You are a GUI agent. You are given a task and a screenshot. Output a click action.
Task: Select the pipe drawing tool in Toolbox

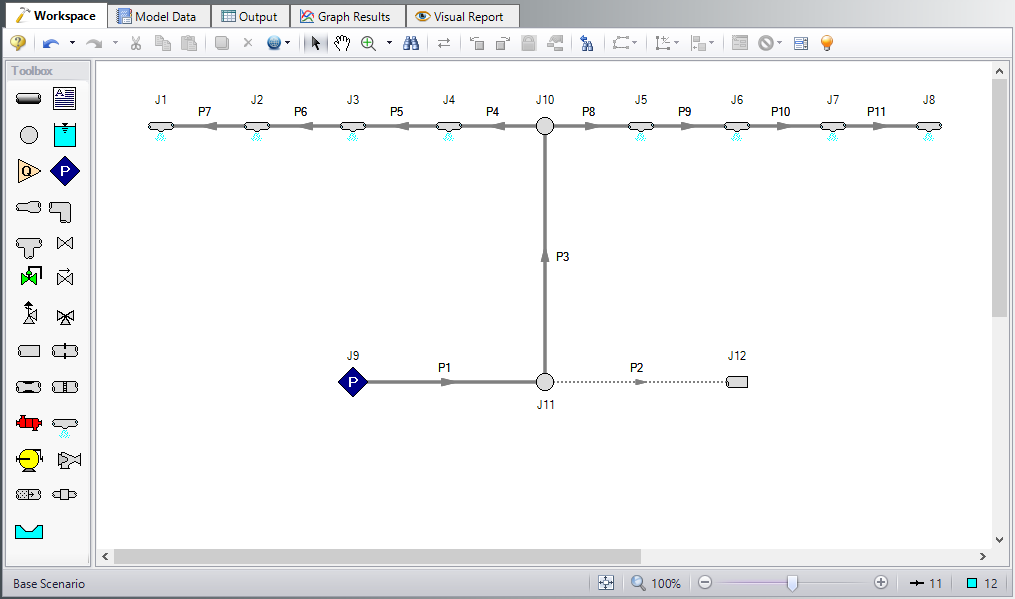coord(29,98)
